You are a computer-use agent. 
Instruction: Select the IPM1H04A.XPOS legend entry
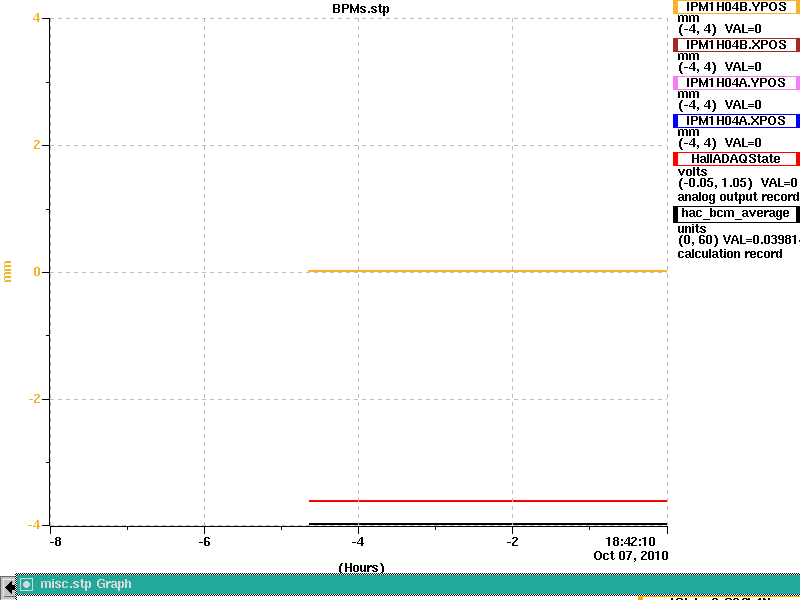pyautogui.click(x=736, y=121)
